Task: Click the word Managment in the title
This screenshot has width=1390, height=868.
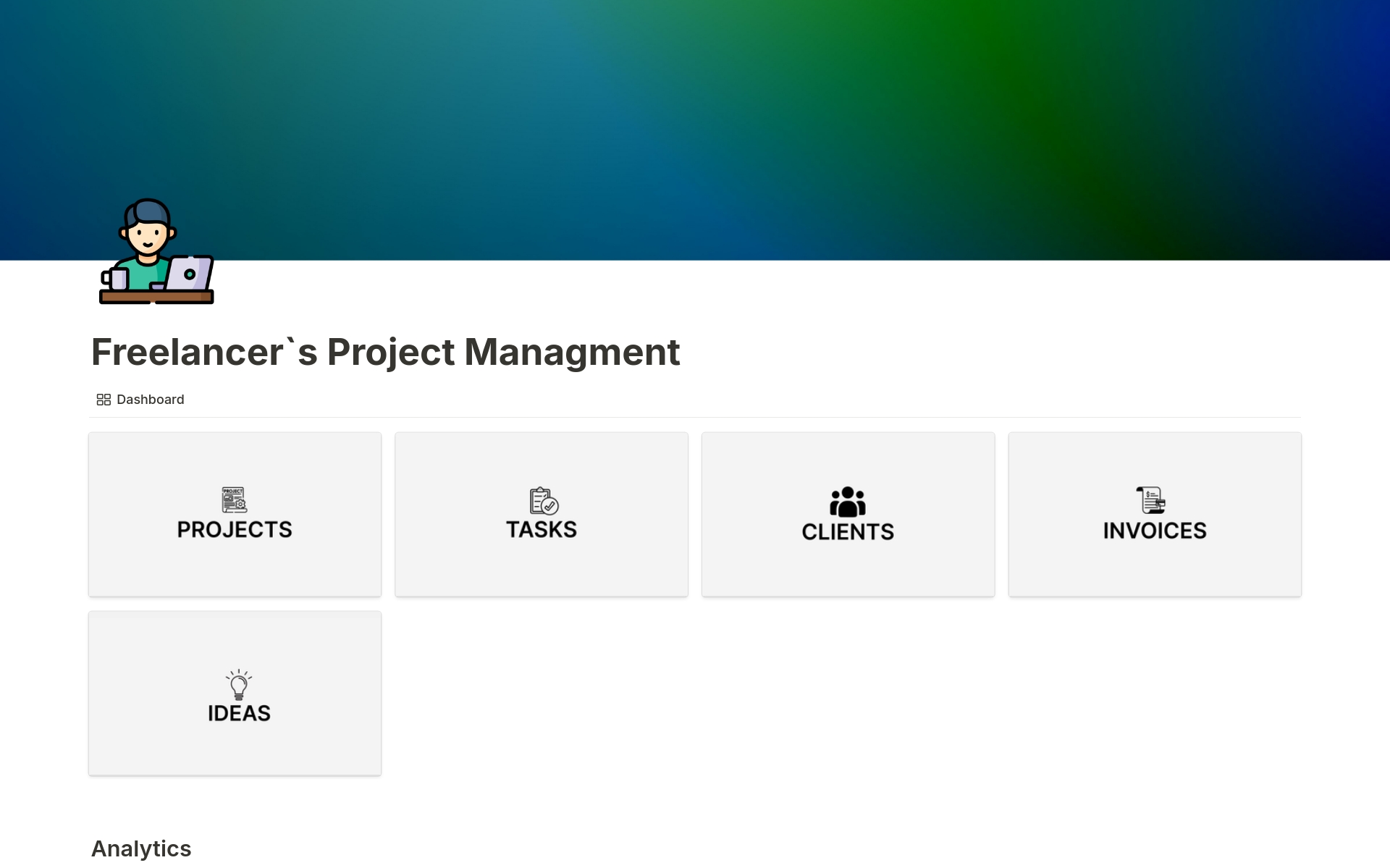Action: pos(572,353)
